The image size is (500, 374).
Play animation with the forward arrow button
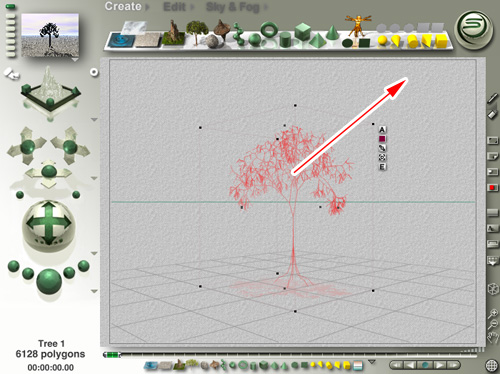(x=439, y=365)
